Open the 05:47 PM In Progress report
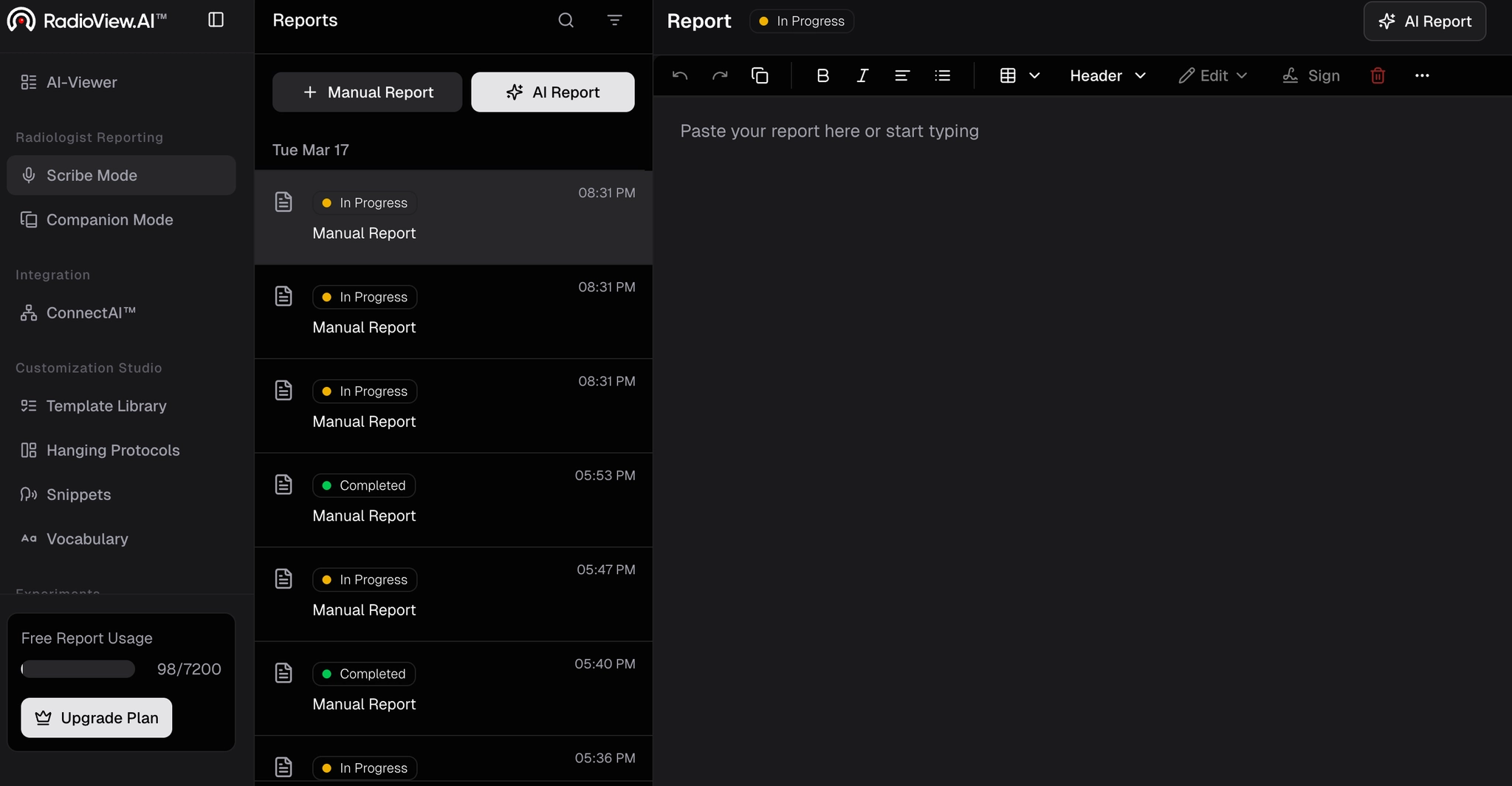Image resolution: width=1512 pixels, height=786 pixels. (453, 595)
